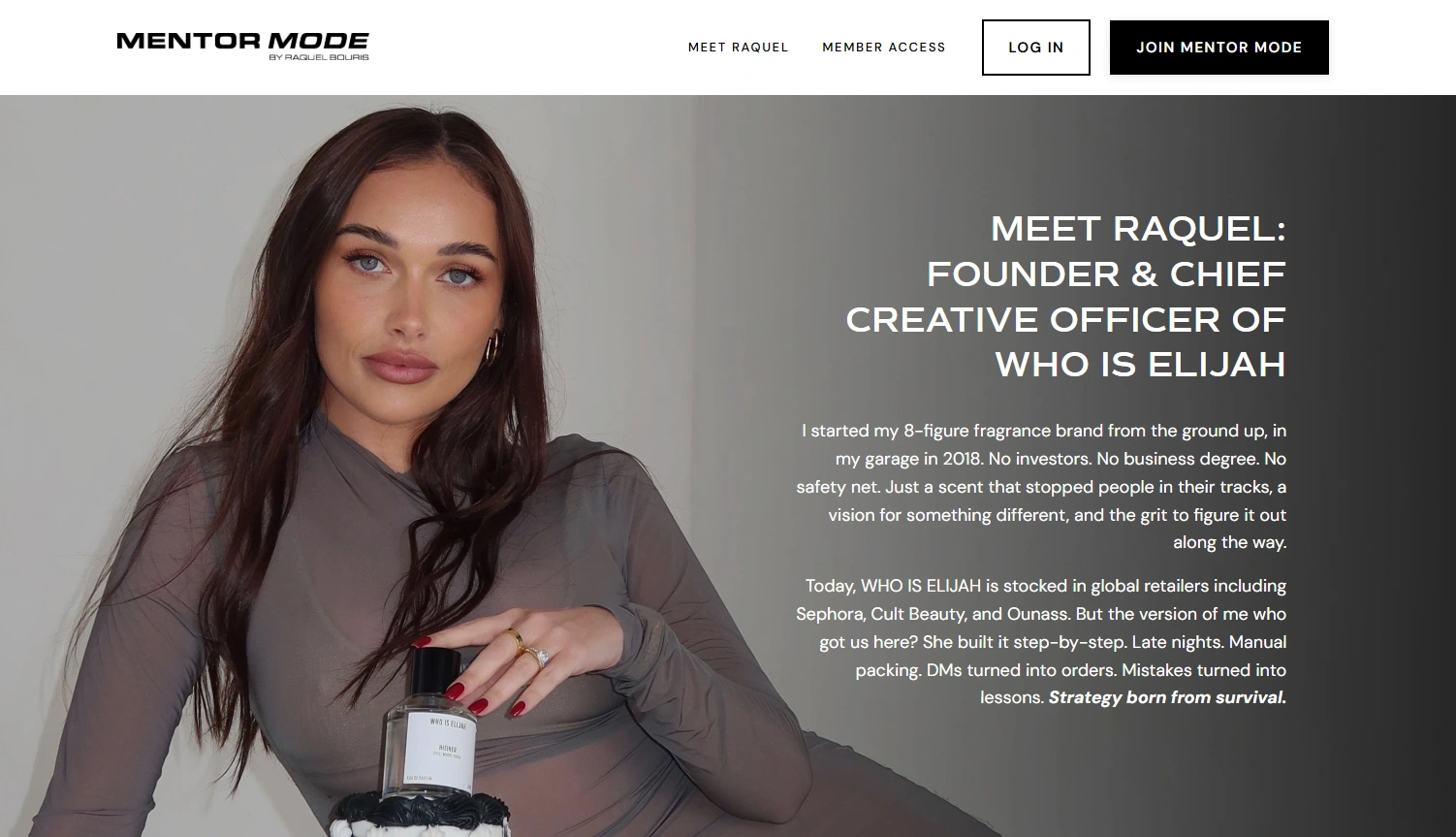Image resolution: width=1456 pixels, height=837 pixels.
Task: Go to the Member Access nav item
Action: (x=883, y=47)
